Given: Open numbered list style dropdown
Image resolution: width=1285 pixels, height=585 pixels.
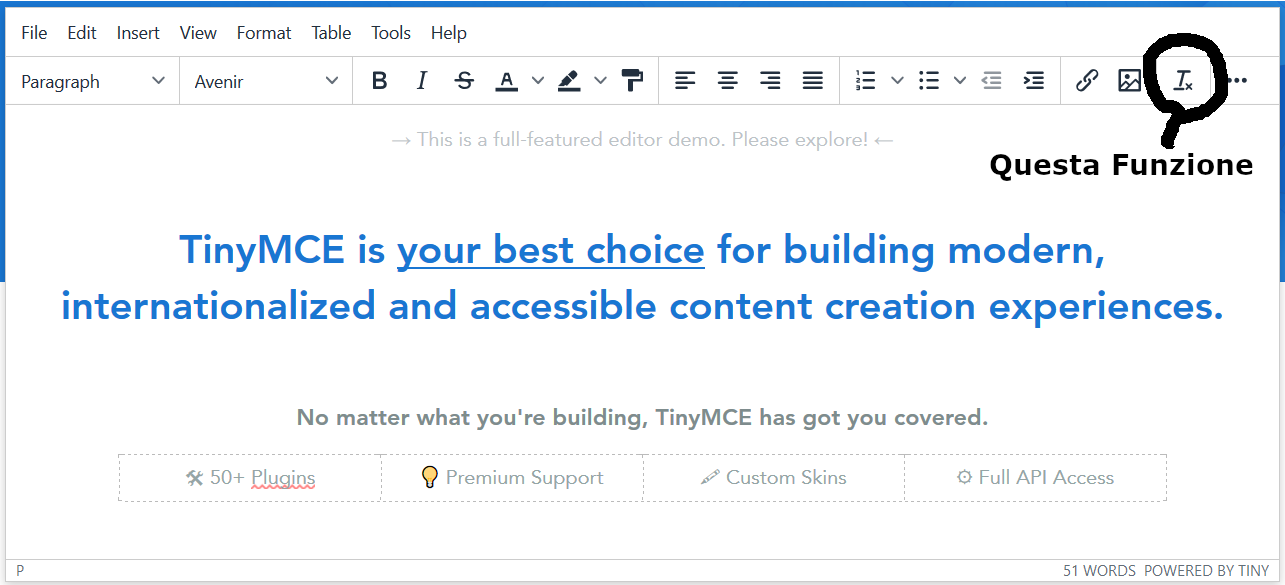Looking at the screenshot, I should point(897,81).
